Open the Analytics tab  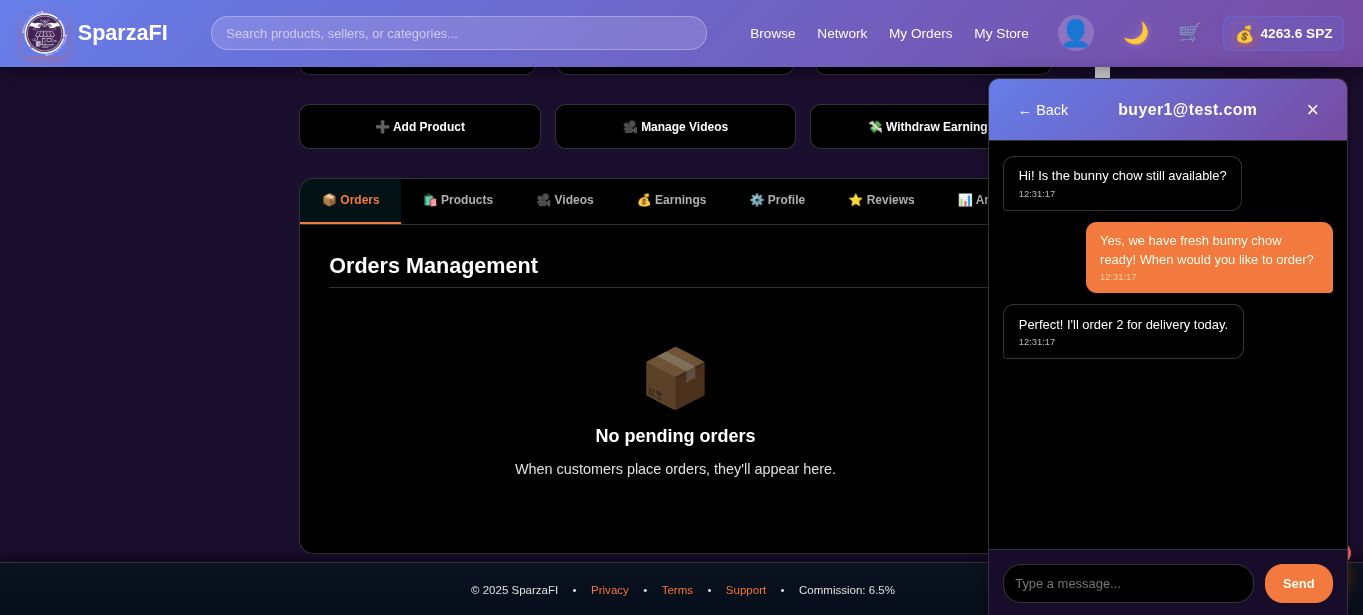[x=966, y=200]
